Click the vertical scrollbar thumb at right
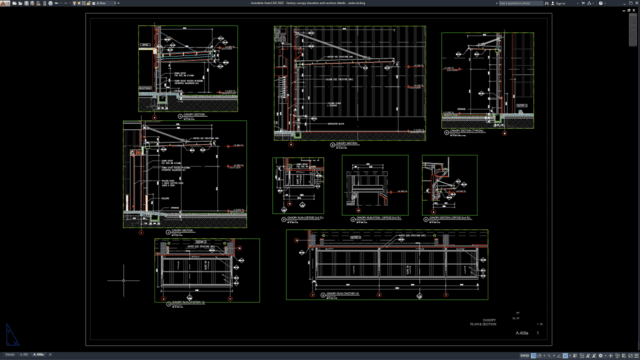Screen dimensions: 640x360 633,30
